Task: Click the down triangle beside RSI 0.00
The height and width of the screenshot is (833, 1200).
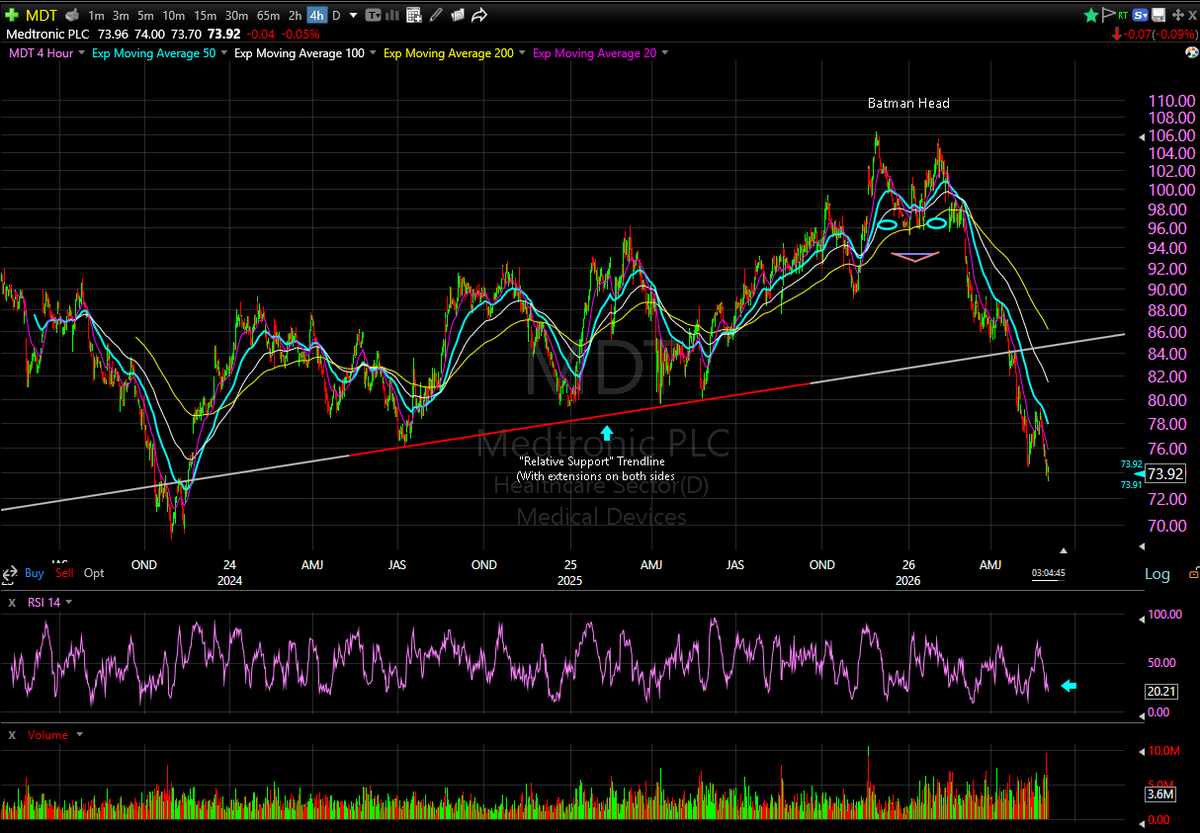Action: pos(1142,716)
